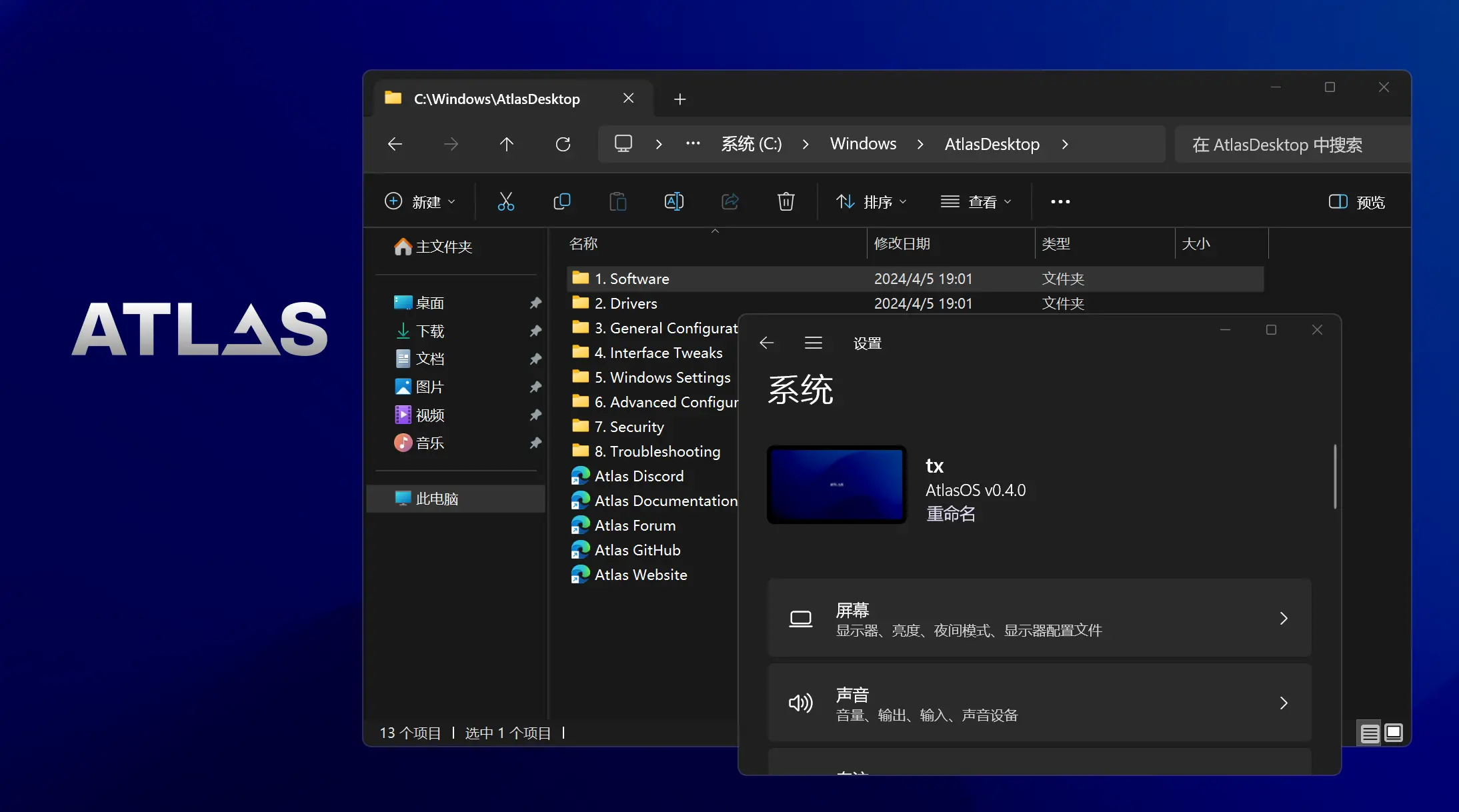Viewport: 1459px width, 812px height.
Task: Select This PC (此电脑) in sidebar
Action: 456,499
